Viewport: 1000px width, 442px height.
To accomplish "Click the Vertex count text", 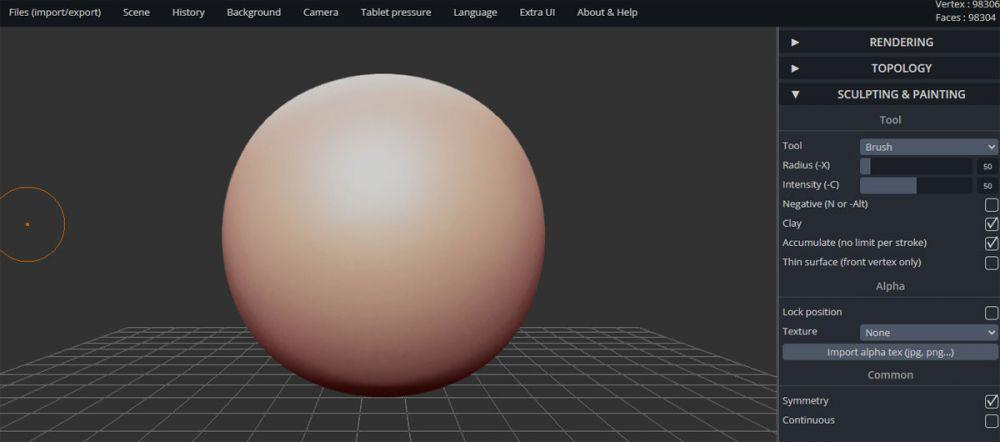I will coord(967,4).
